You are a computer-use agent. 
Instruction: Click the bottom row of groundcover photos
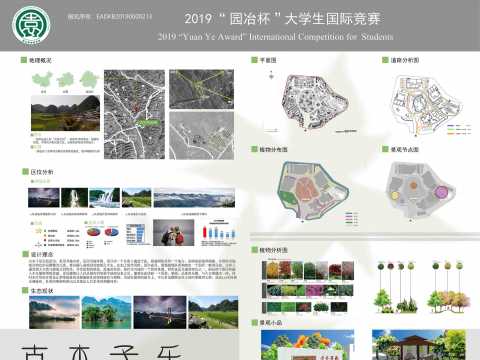pyautogui.click(x=305, y=307)
